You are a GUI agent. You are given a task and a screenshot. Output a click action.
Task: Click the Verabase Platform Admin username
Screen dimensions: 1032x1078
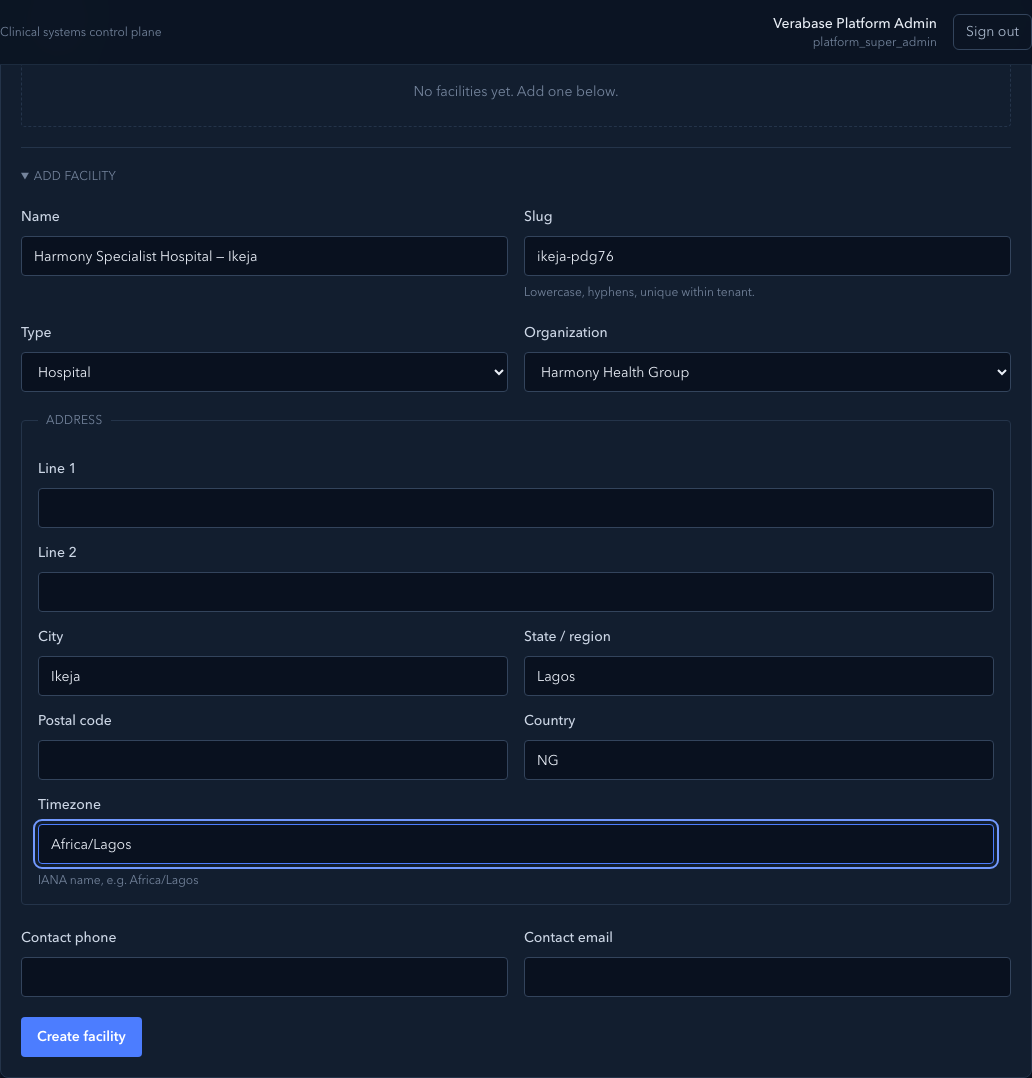point(855,23)
